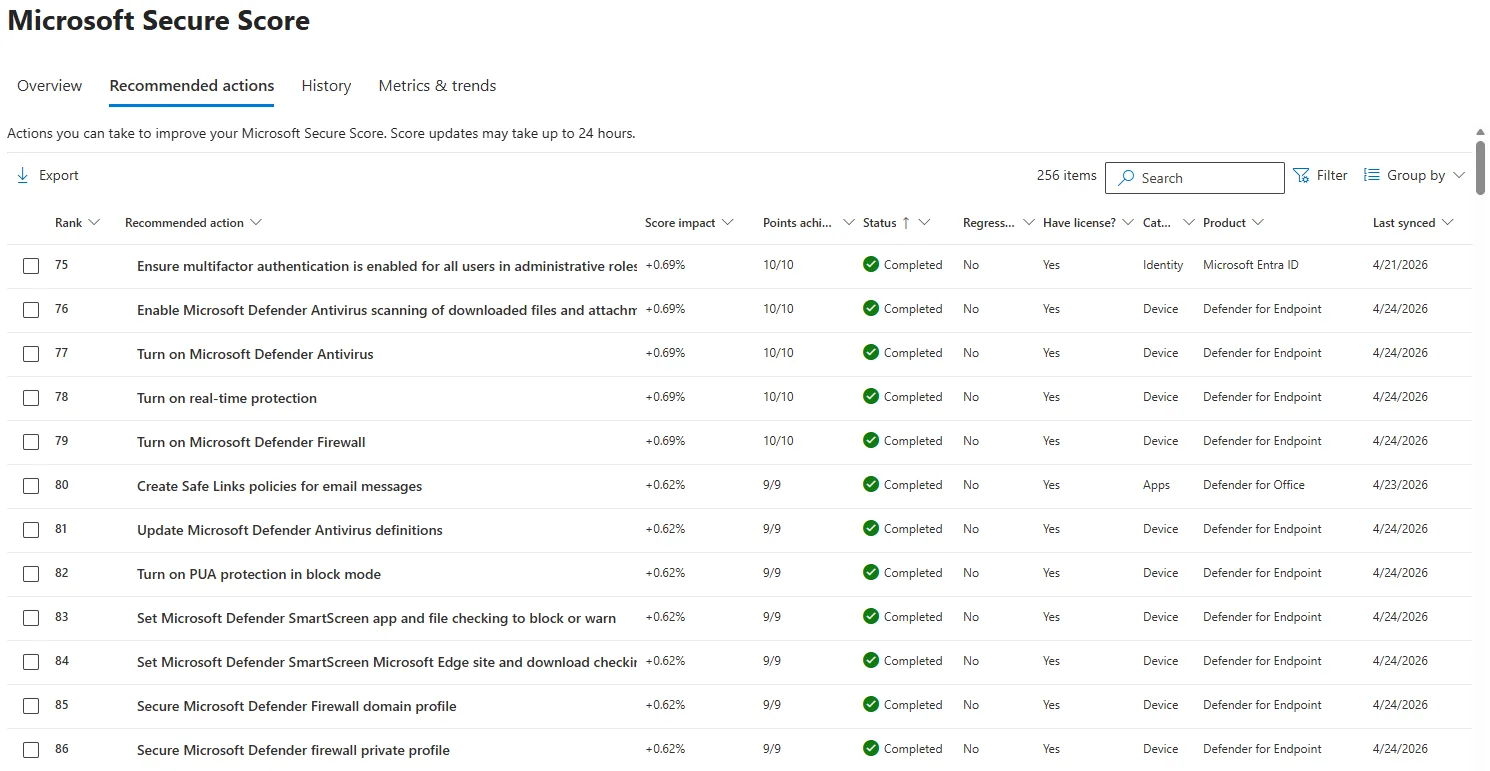Open the Points achieved column dropdown
This screenshot has width=1490, height=771.
(x=849, y=223)
